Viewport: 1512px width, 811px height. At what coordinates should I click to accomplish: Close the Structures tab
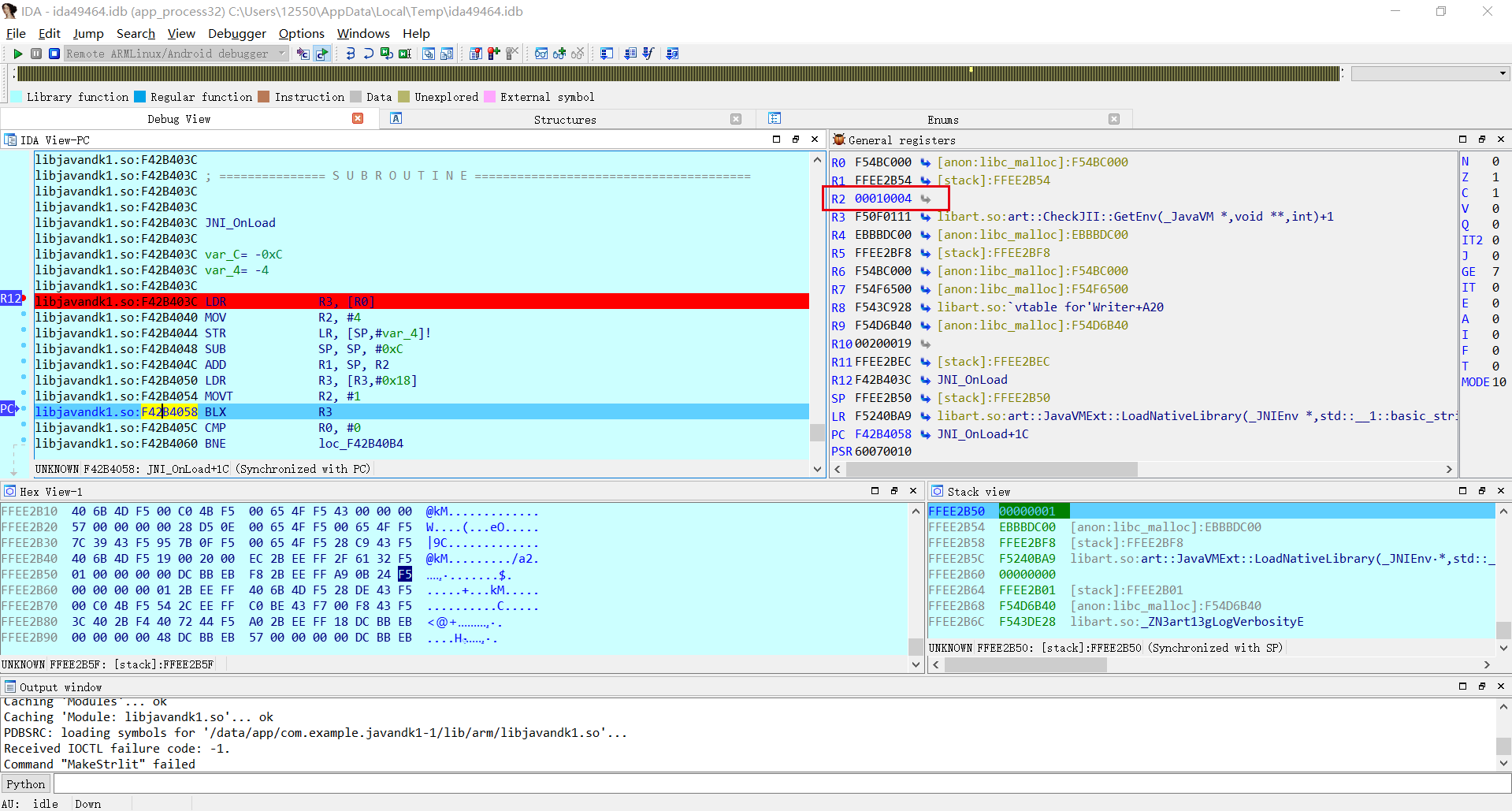pos(736,119)
